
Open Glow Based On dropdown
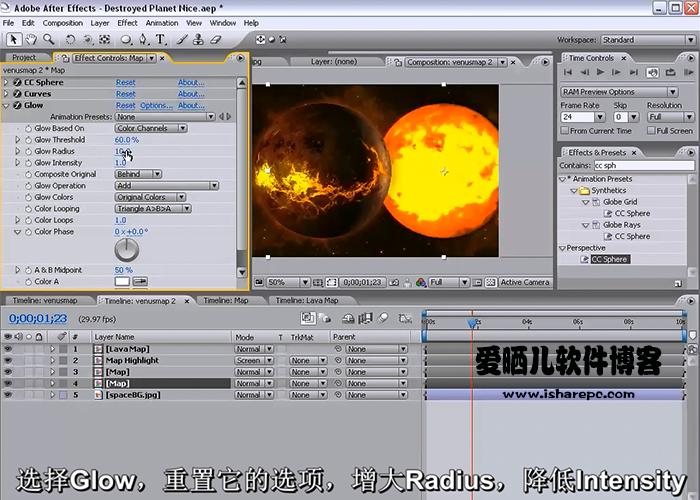click(151, 128)
